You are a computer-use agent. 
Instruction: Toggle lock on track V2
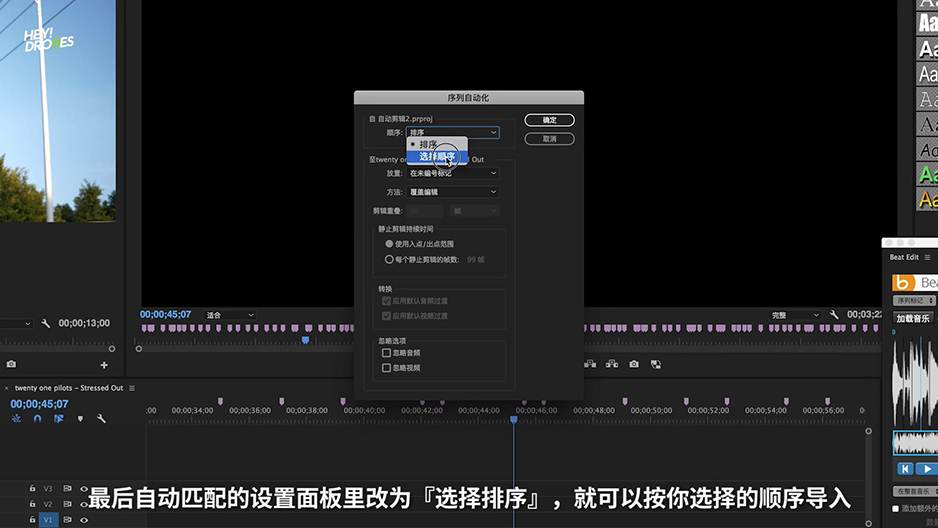coord(32,504)
